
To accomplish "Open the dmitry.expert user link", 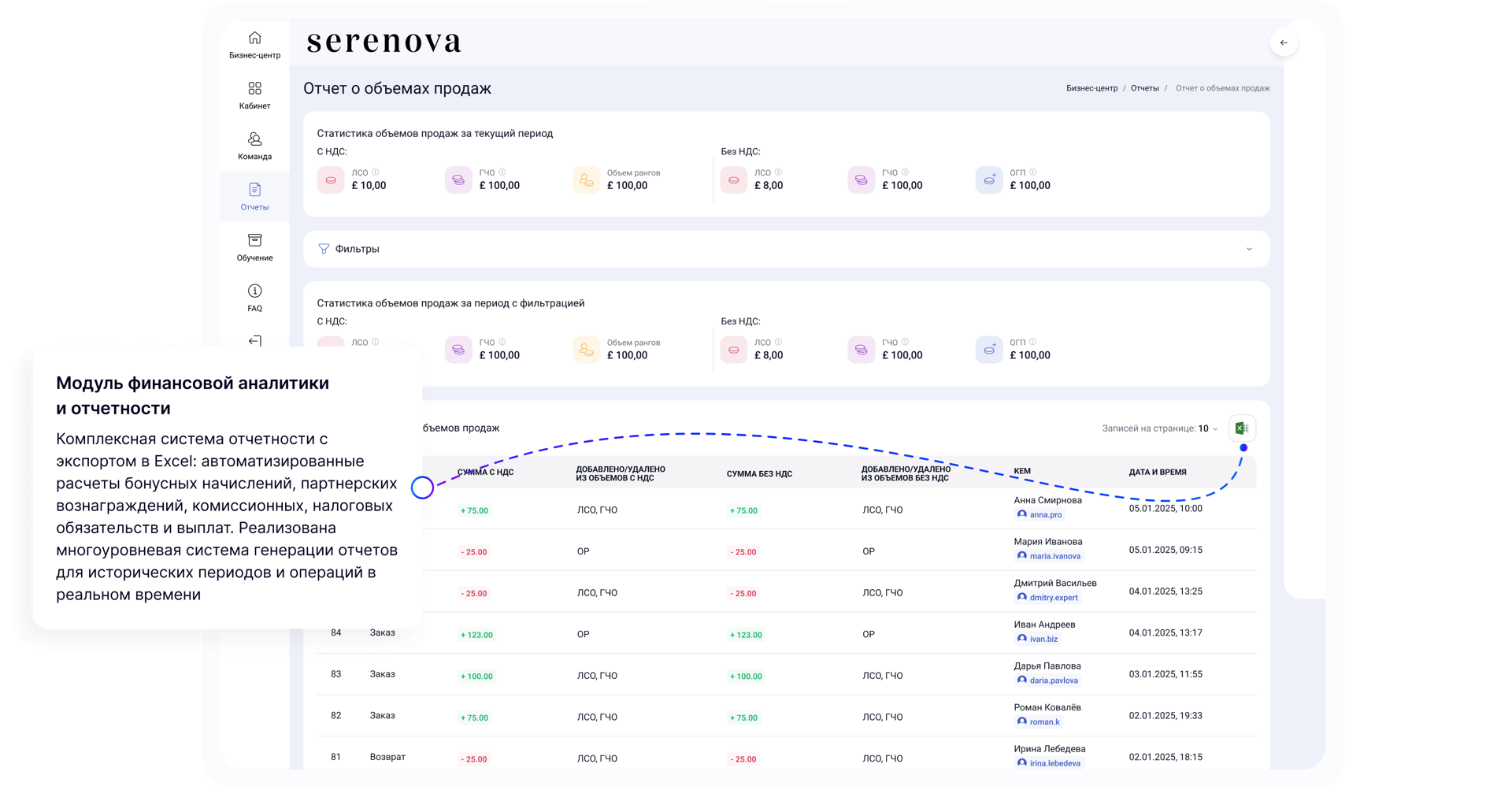I will tap(1047, 597).
